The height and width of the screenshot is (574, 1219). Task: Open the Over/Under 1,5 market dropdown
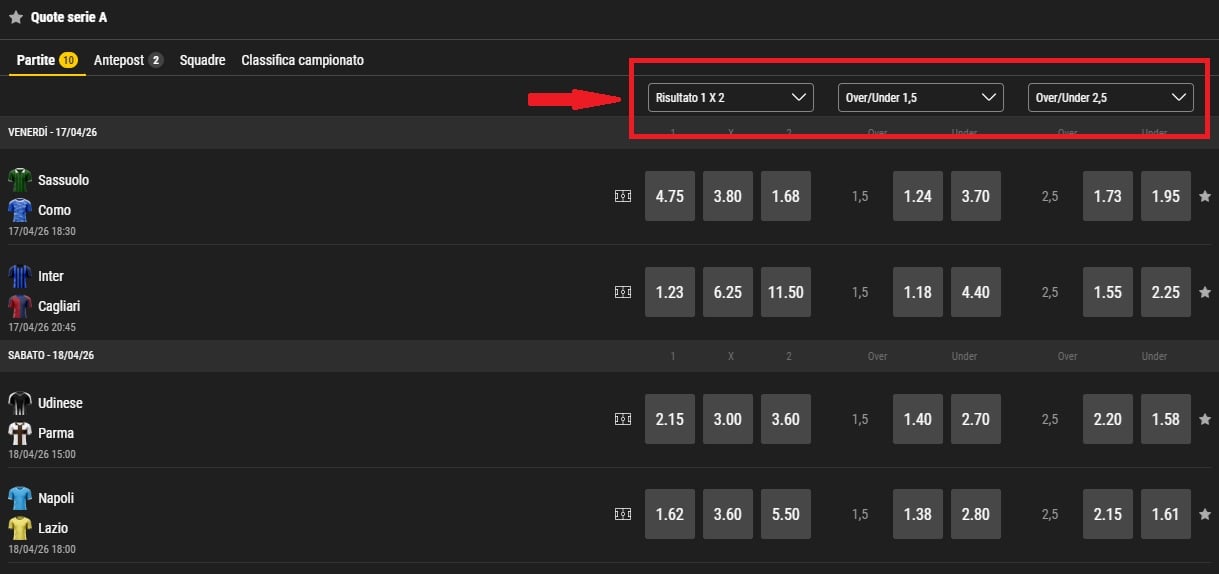(x=921, y=97)
